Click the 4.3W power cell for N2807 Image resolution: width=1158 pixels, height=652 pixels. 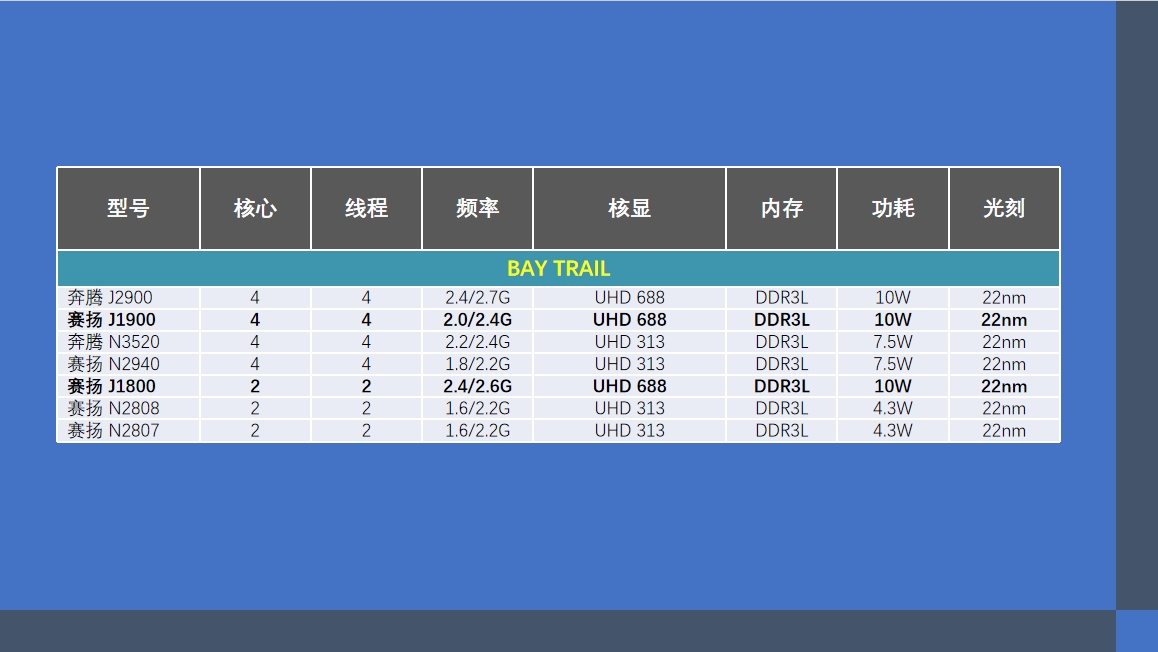click(x=893, y=430)
